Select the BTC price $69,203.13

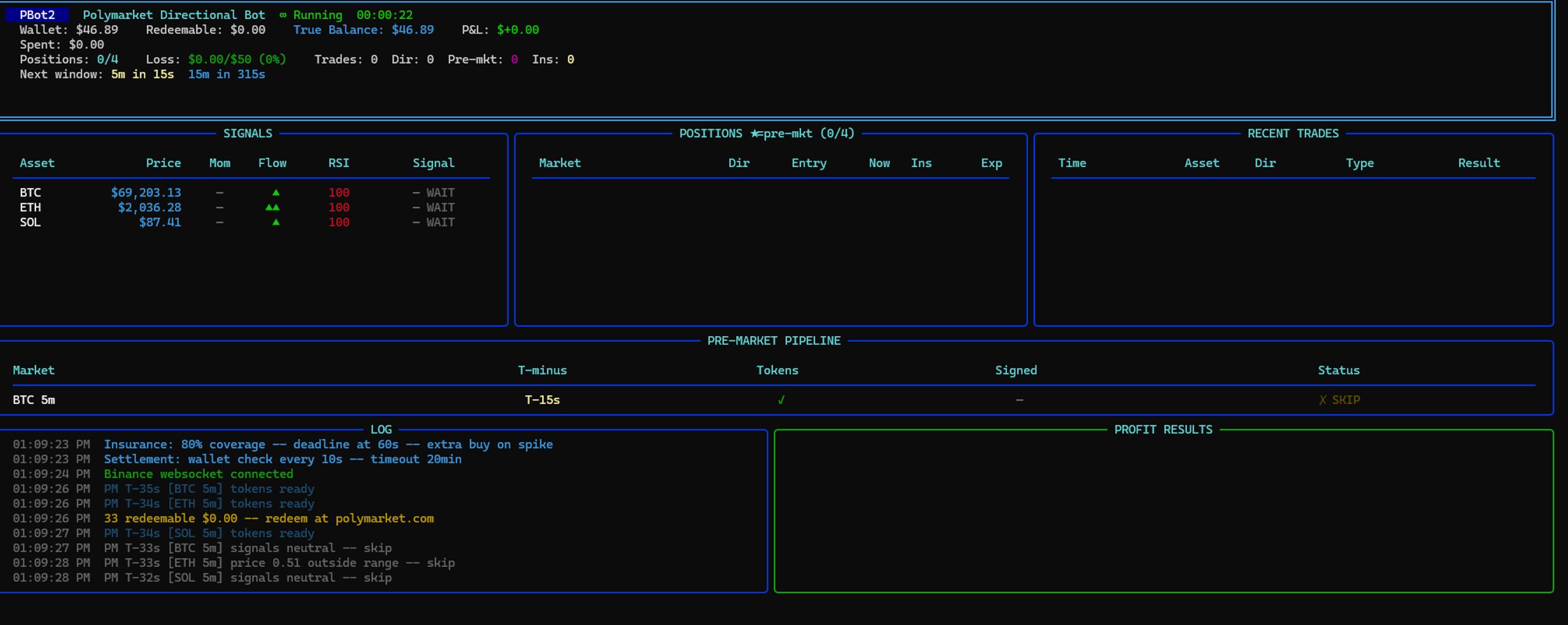pyautogui.click(x=146, y=192)
